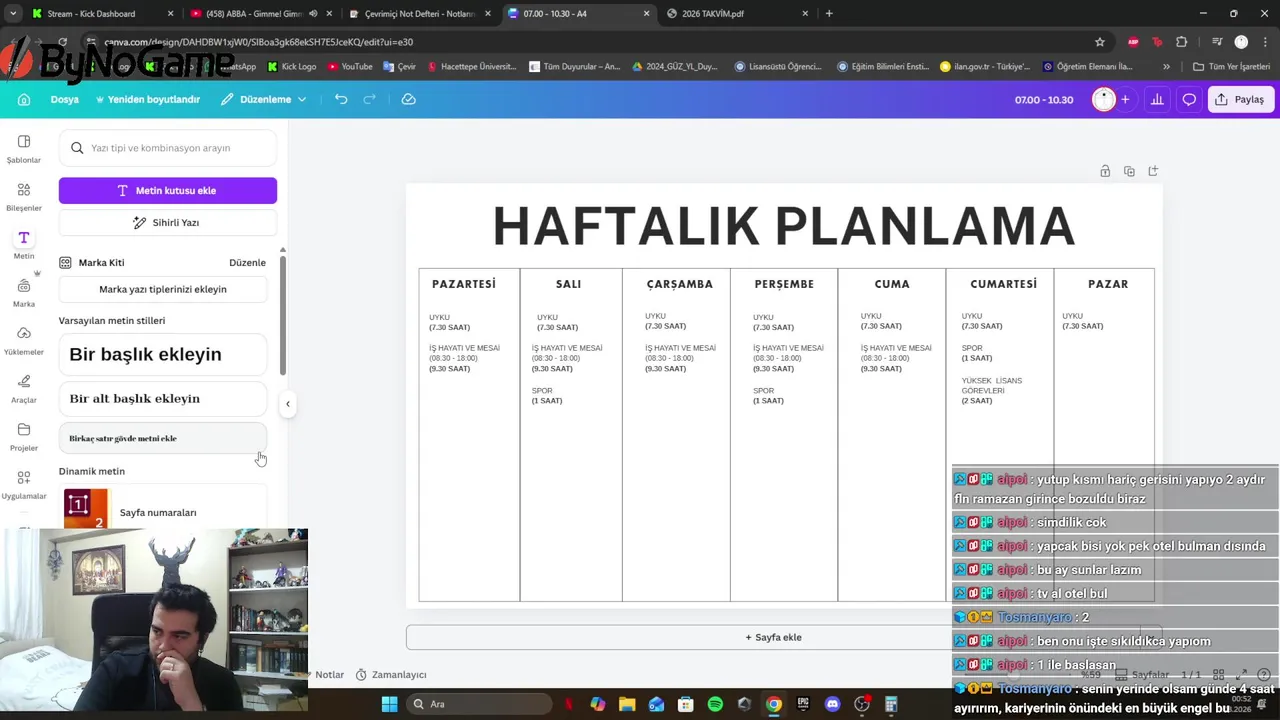
Task: Open the Notlar panel
Action: 329,675
